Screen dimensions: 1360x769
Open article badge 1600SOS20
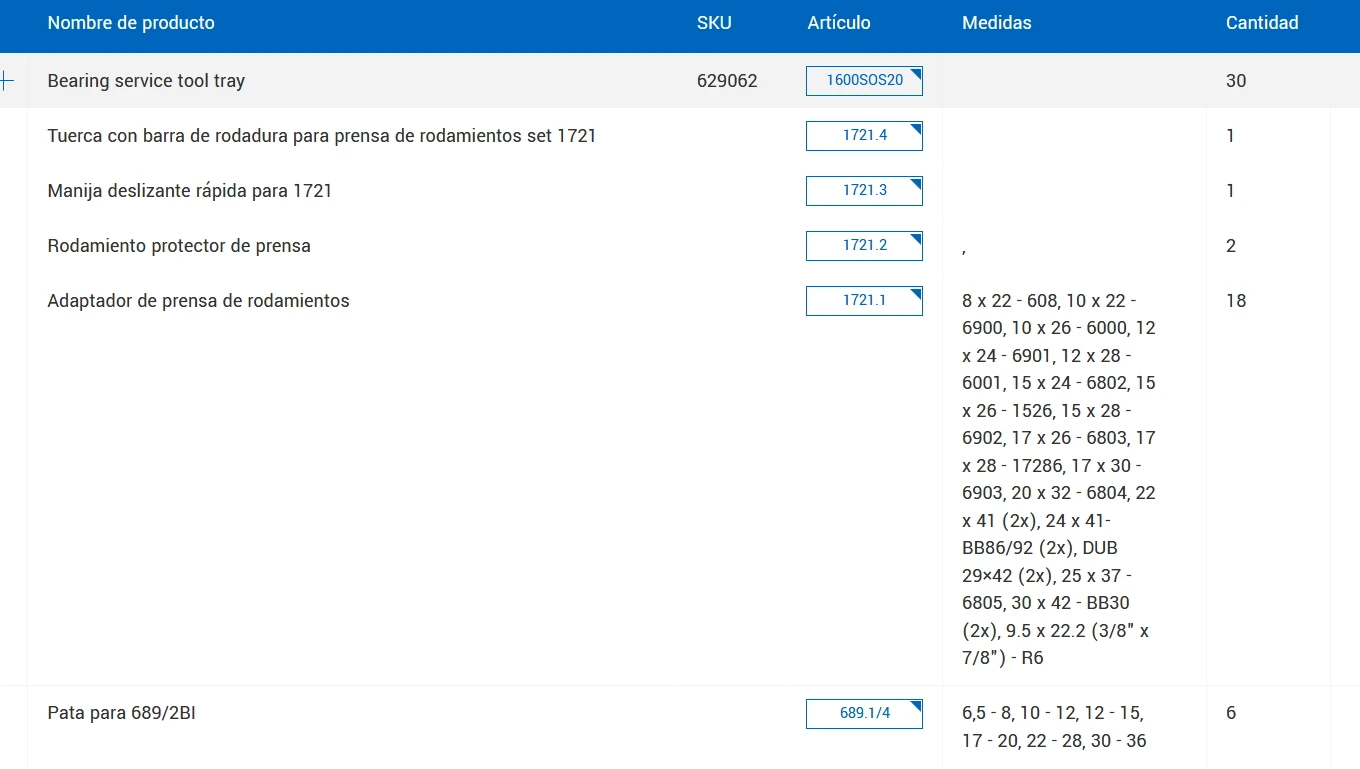click(x=864, y=81)
